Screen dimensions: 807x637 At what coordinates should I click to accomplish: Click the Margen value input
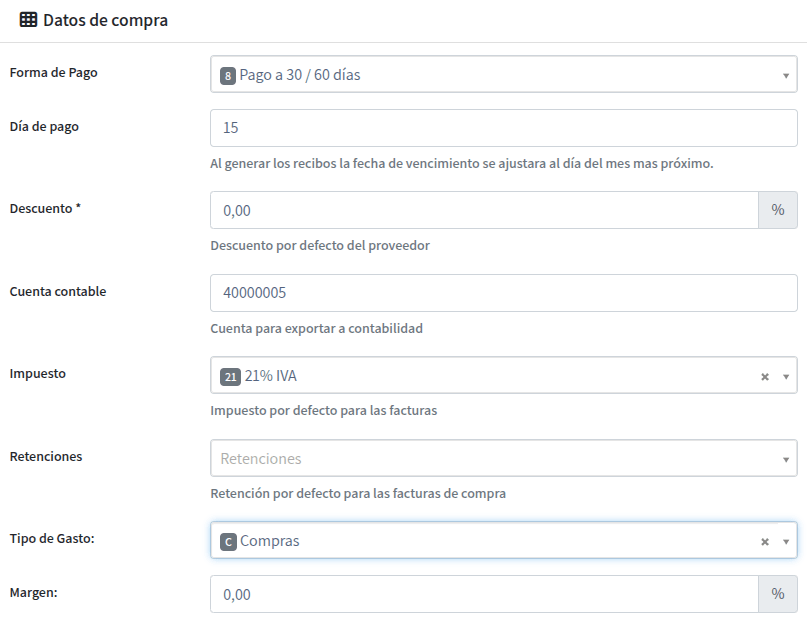pyautogui.click(x=484, y=594)
